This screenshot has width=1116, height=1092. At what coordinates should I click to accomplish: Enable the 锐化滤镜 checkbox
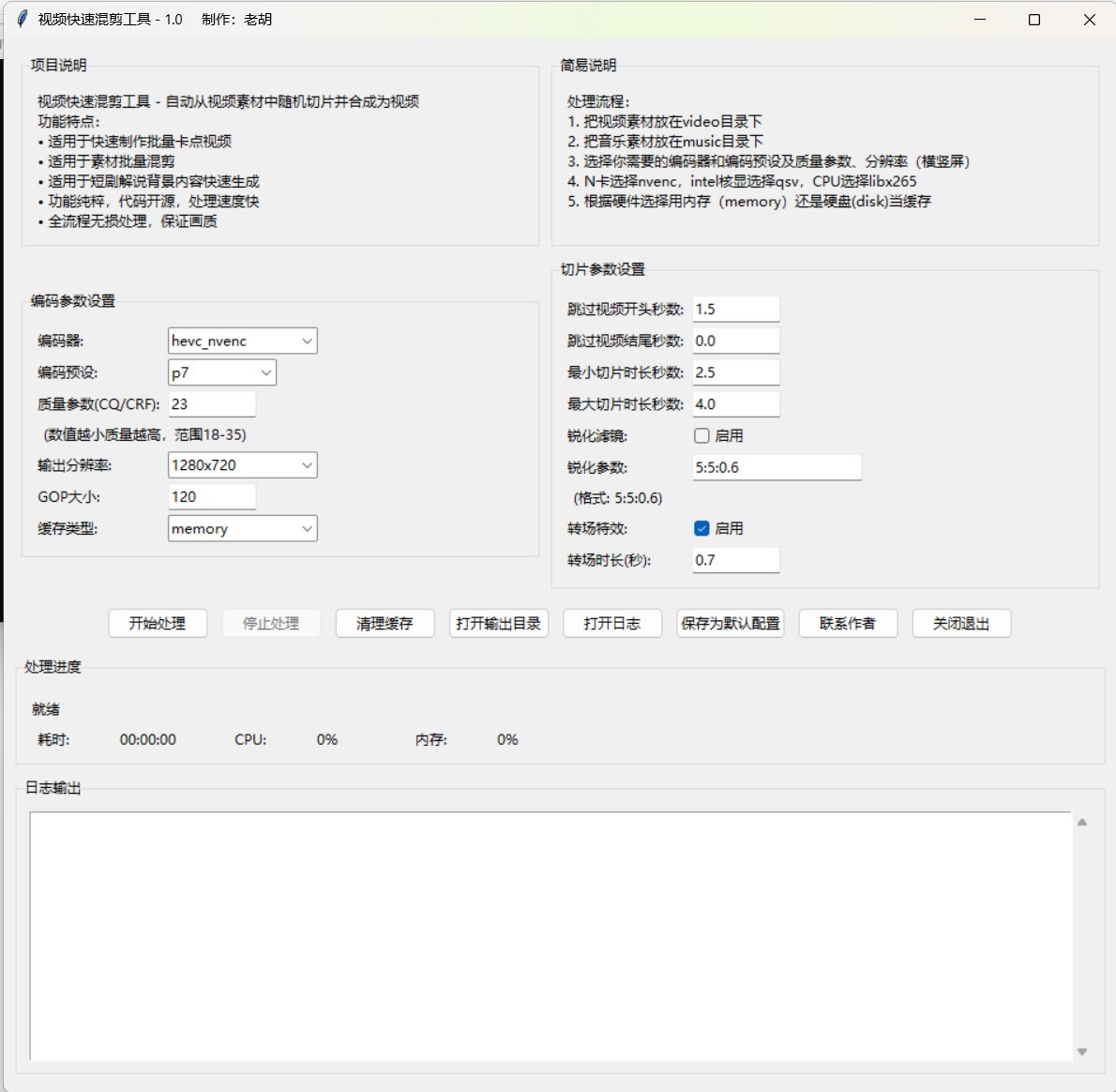point(701,435)
